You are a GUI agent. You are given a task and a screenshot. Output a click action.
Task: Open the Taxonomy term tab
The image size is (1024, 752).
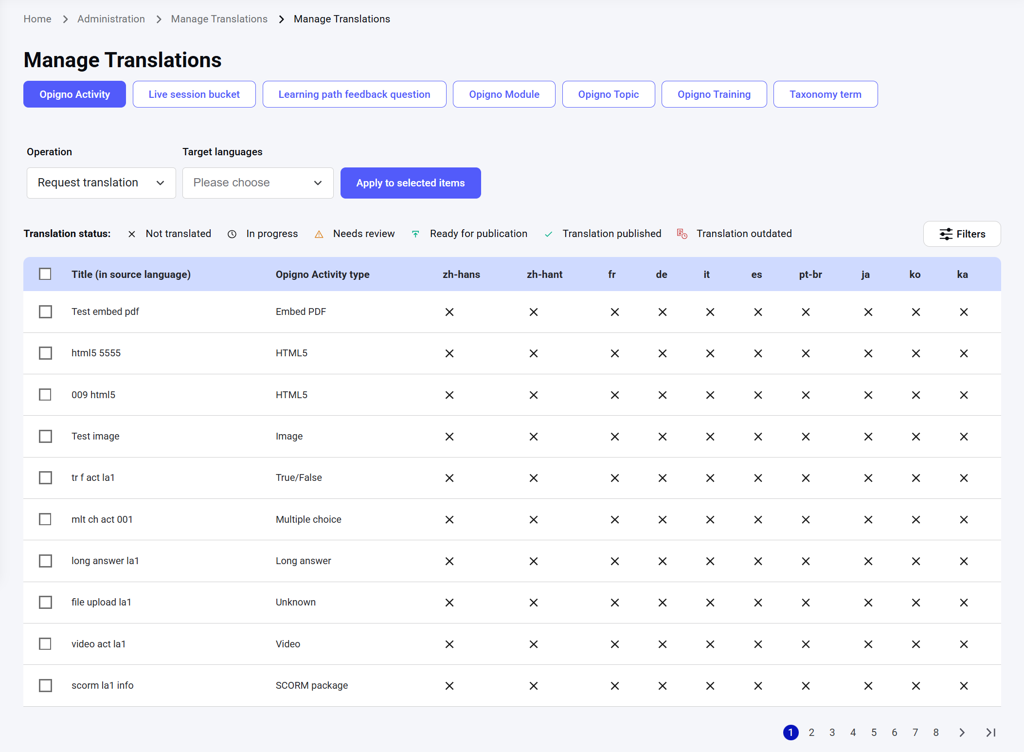[825, 94]
